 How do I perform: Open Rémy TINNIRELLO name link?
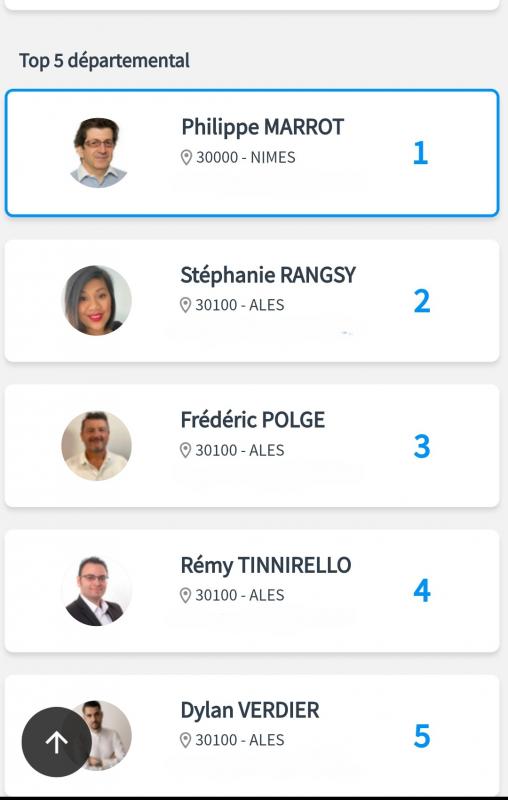266,565
